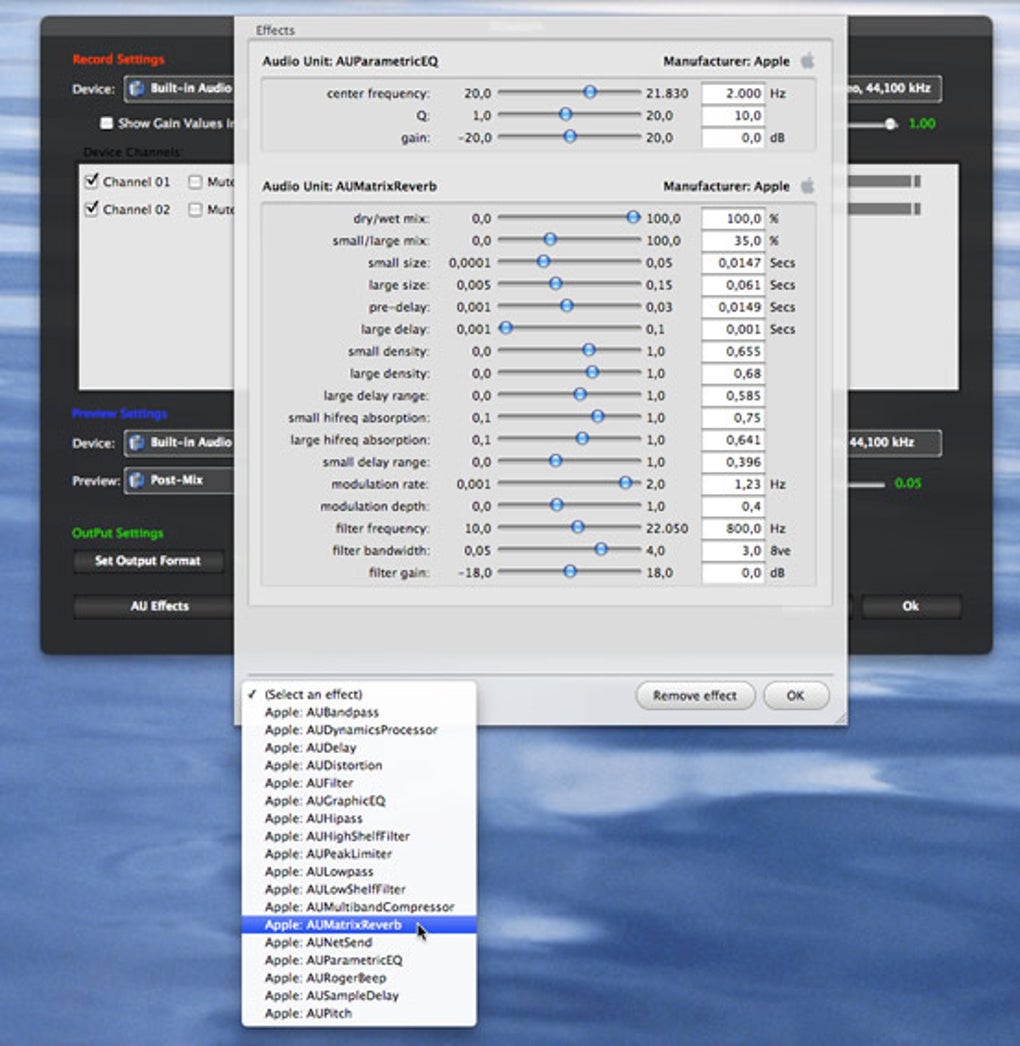Click audio icon in Record Device dropdown

[137, 88]
